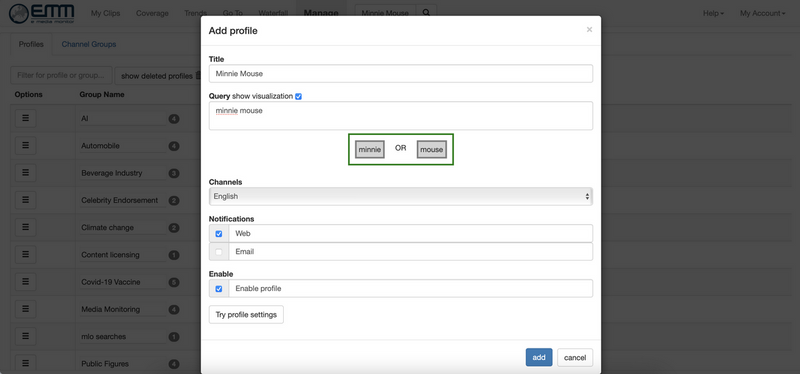Open the options menu for Beverage Industry
Image resolution: width=800 pixels, height=374 pixels.
[x=26, y=173]
